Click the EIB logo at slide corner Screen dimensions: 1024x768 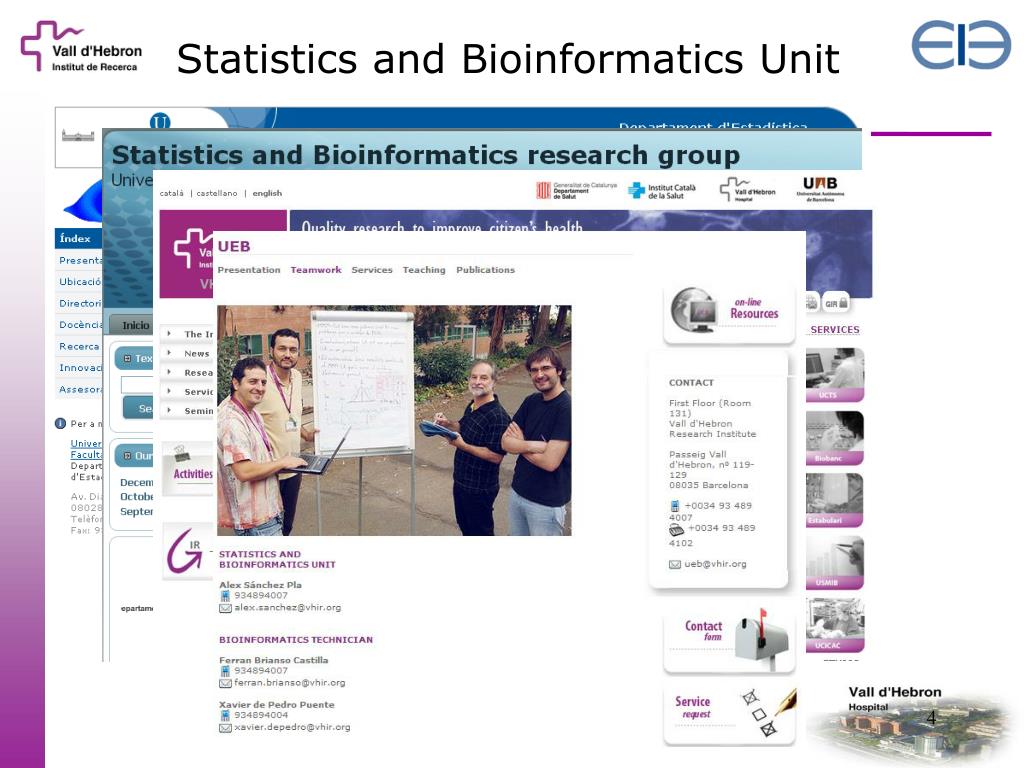(x=961, y=44)
